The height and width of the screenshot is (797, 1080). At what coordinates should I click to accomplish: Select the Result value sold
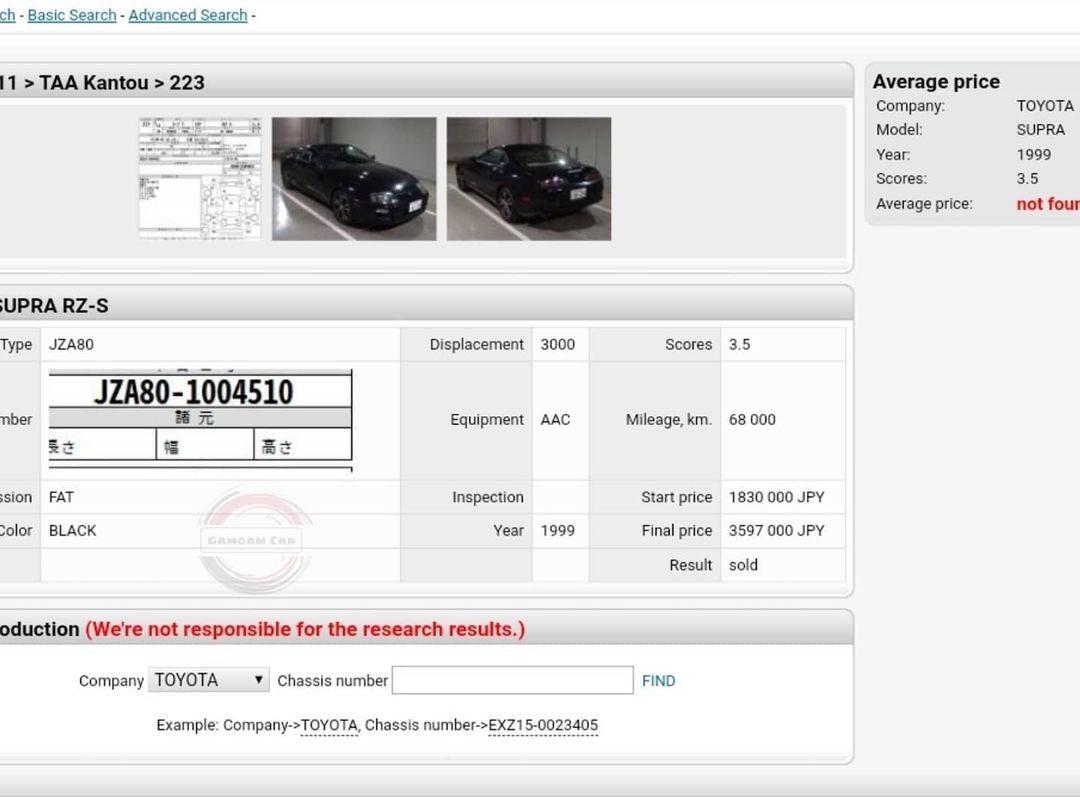click(743, 565)
